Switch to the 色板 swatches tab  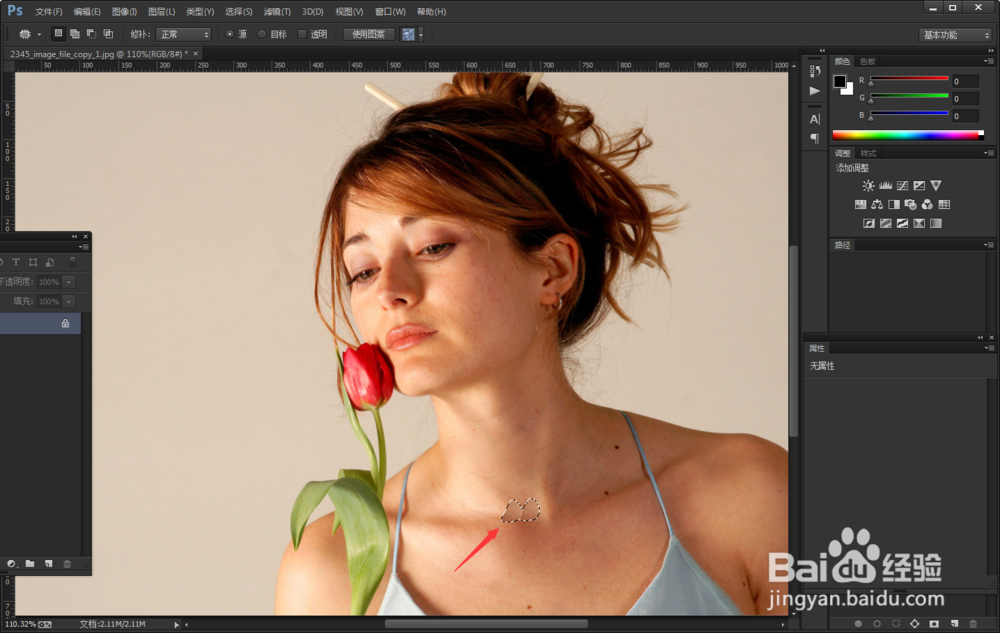(867, 61)
